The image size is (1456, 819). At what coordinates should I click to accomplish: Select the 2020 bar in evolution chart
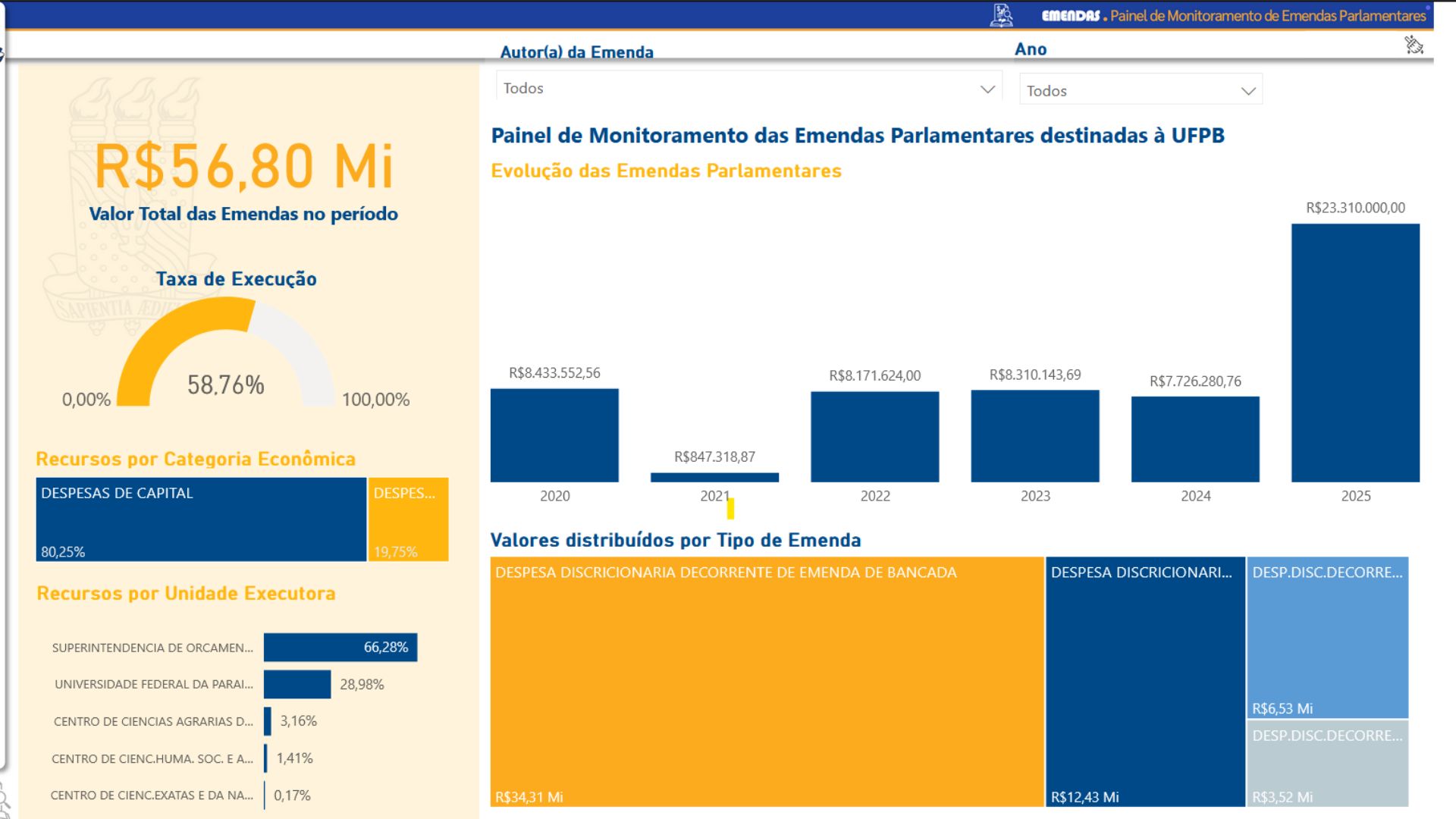click(x=554, y=435)
